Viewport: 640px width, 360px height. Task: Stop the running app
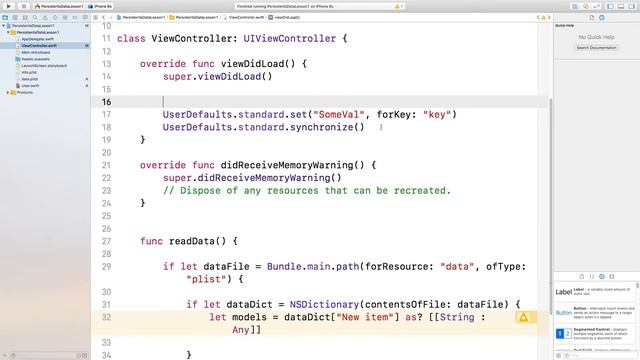tap(23, 6)
